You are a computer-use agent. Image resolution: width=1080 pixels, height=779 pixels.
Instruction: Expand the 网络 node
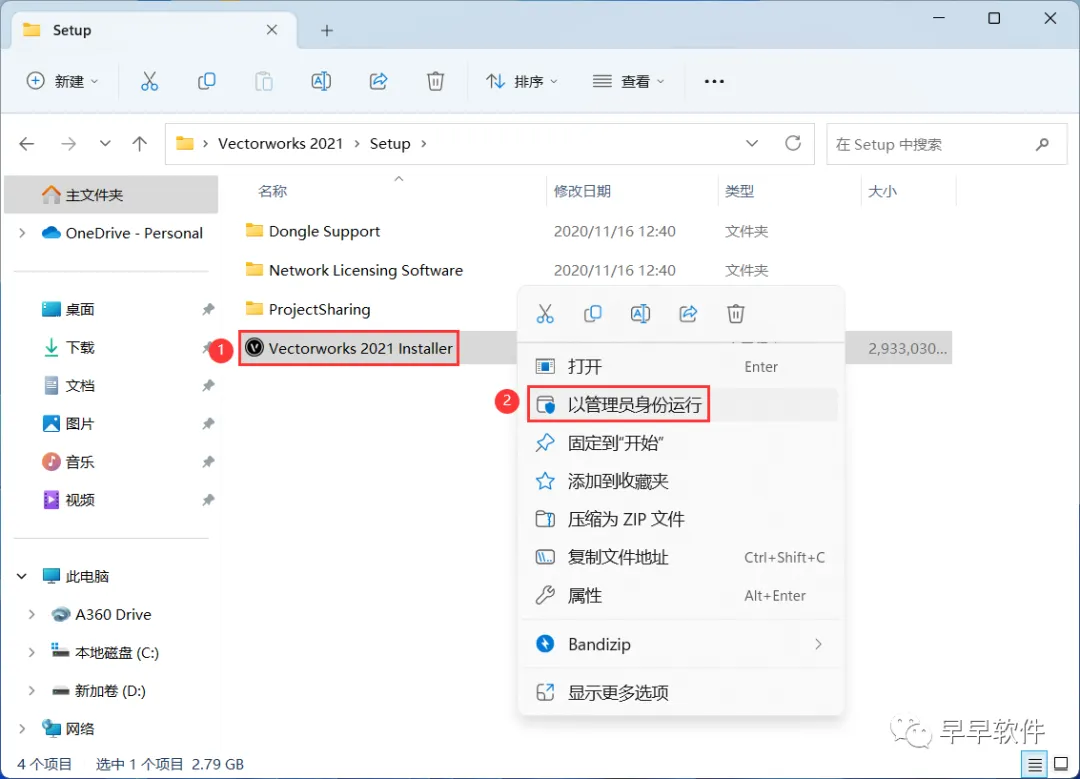(x=23, y=729)
